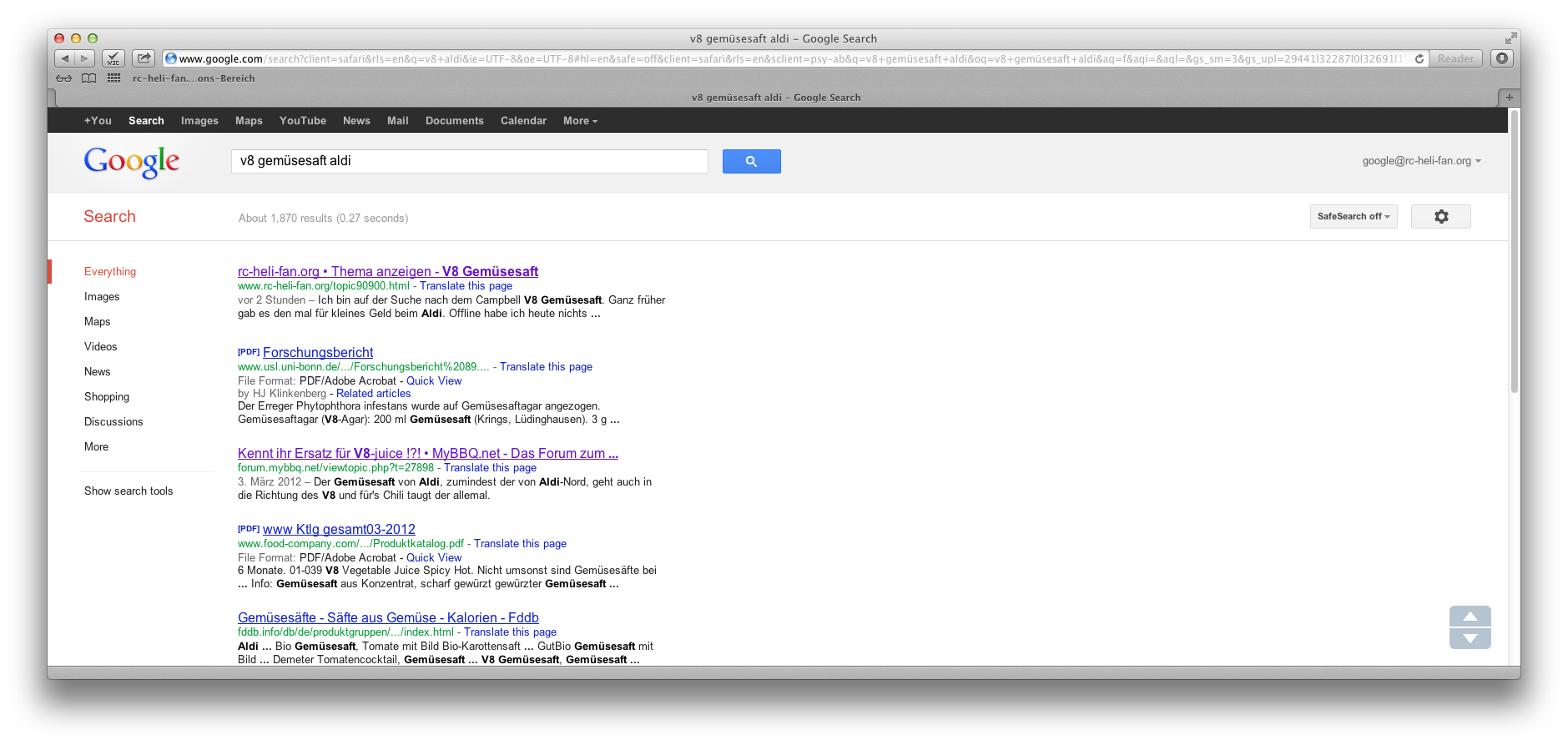The width and height of the screenshot is (1568, 745).
Task: Click Related articles under Forschungsbericht
Action: (x=373, y=394)
